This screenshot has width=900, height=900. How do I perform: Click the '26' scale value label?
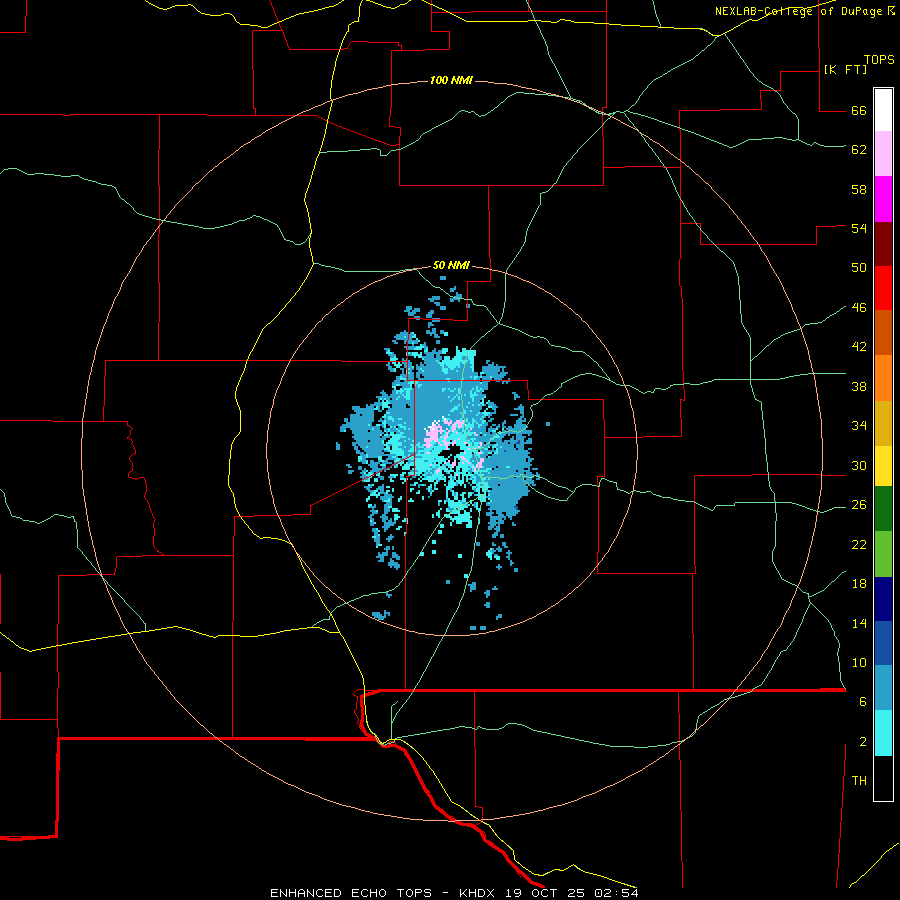[859, 505]
